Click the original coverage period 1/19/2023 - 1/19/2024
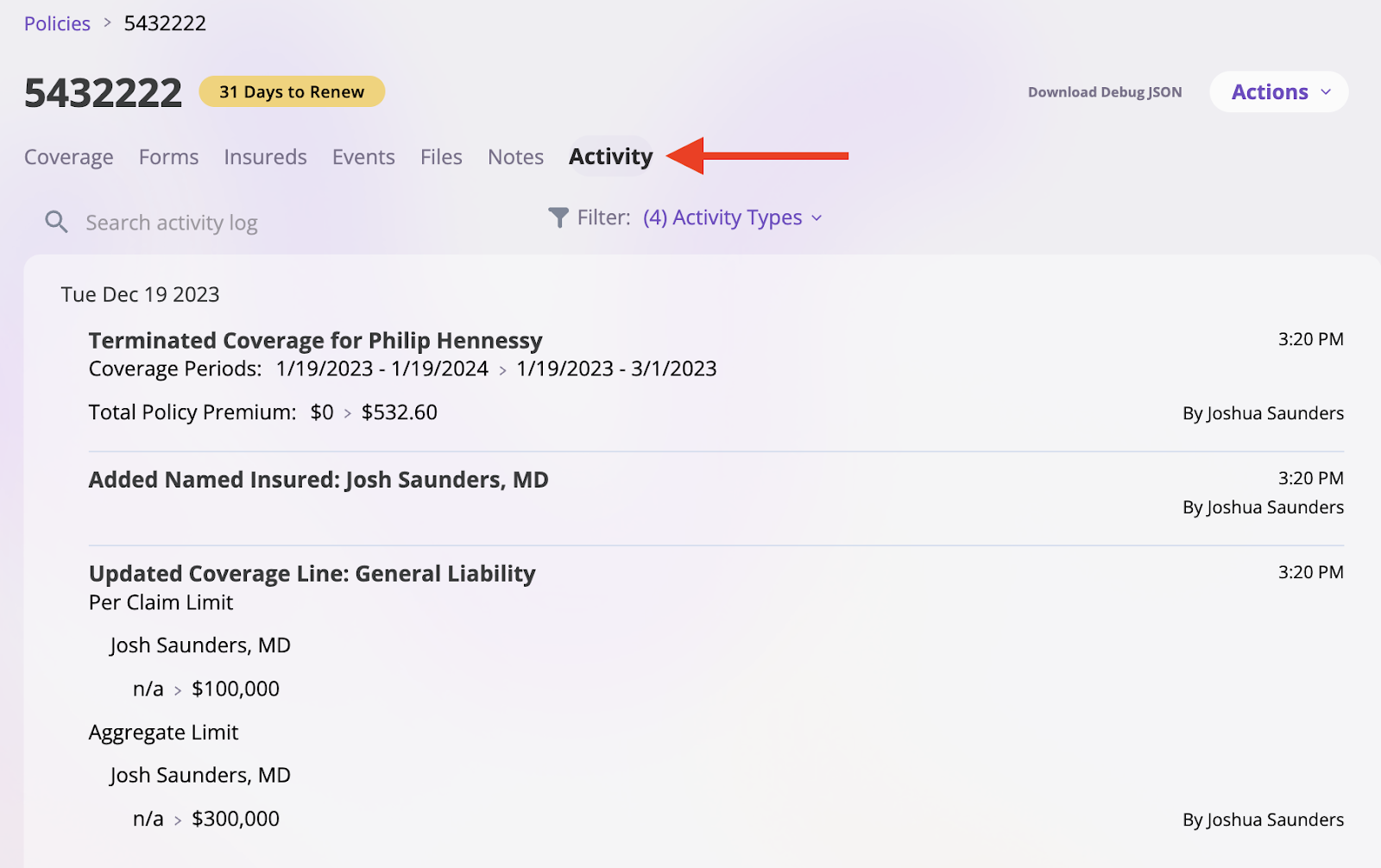 click(382, 368)
